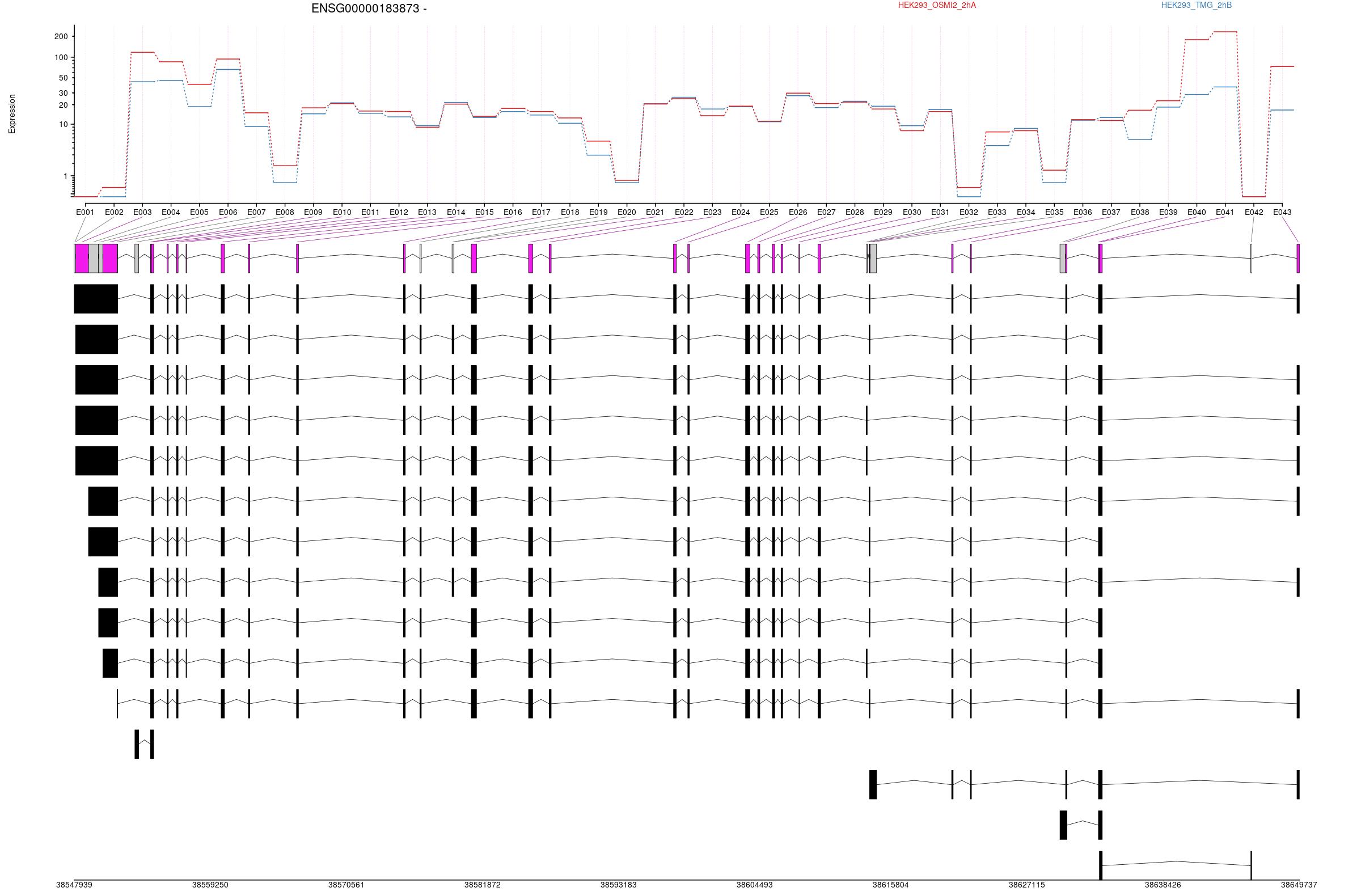Click y-axis tick value 50
Image resolution: width=1361 pixels, height=896 pixels.
click(x=63, y=78)
